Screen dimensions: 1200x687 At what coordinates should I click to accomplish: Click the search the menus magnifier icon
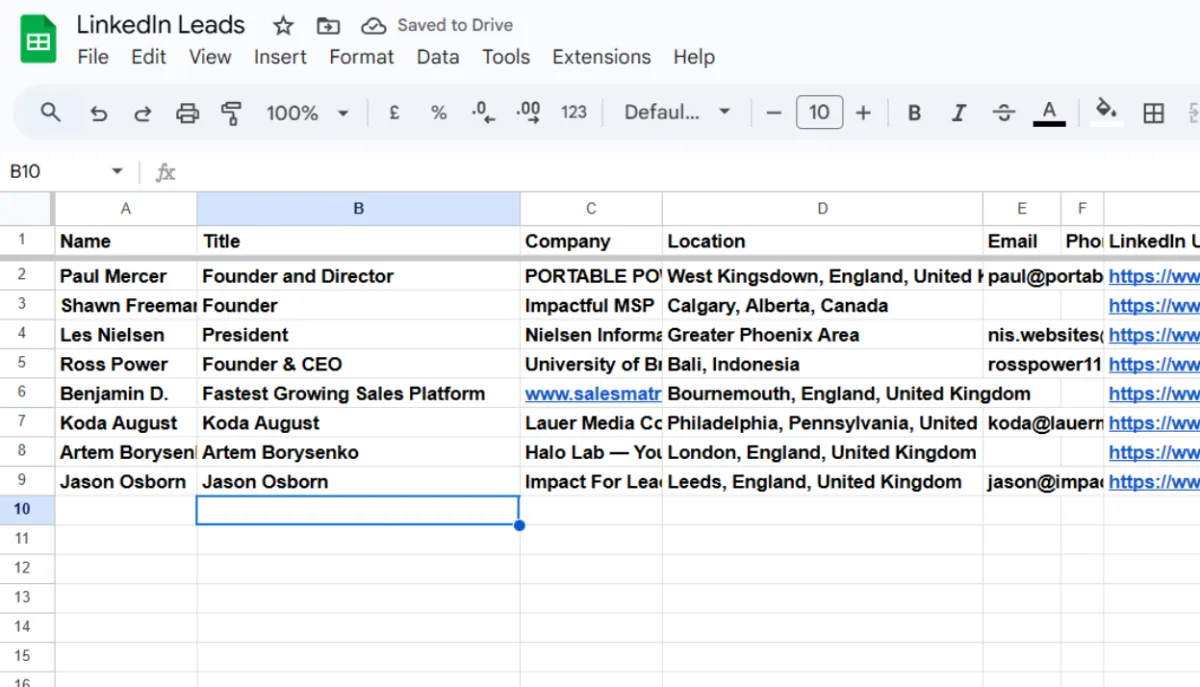coord(51,112)
